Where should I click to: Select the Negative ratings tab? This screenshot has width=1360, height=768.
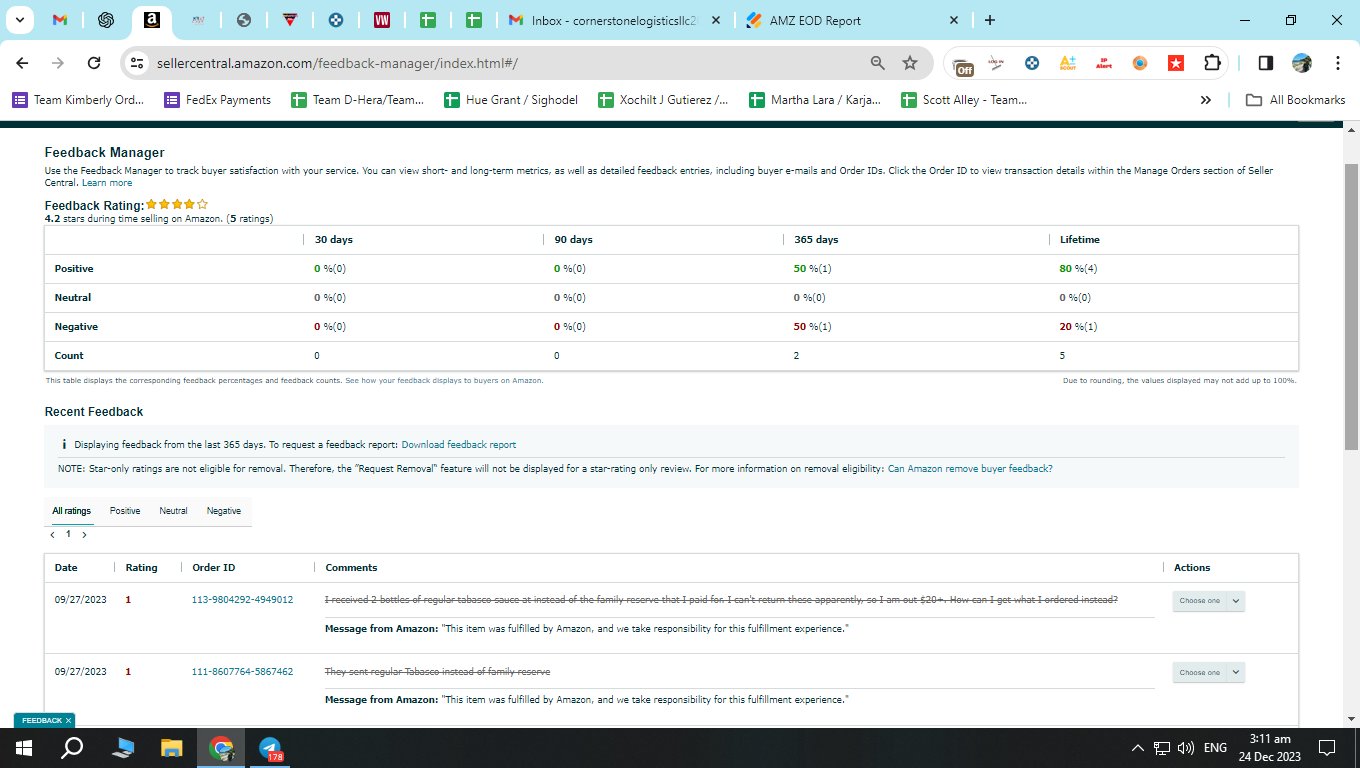[x=224, y=511]
